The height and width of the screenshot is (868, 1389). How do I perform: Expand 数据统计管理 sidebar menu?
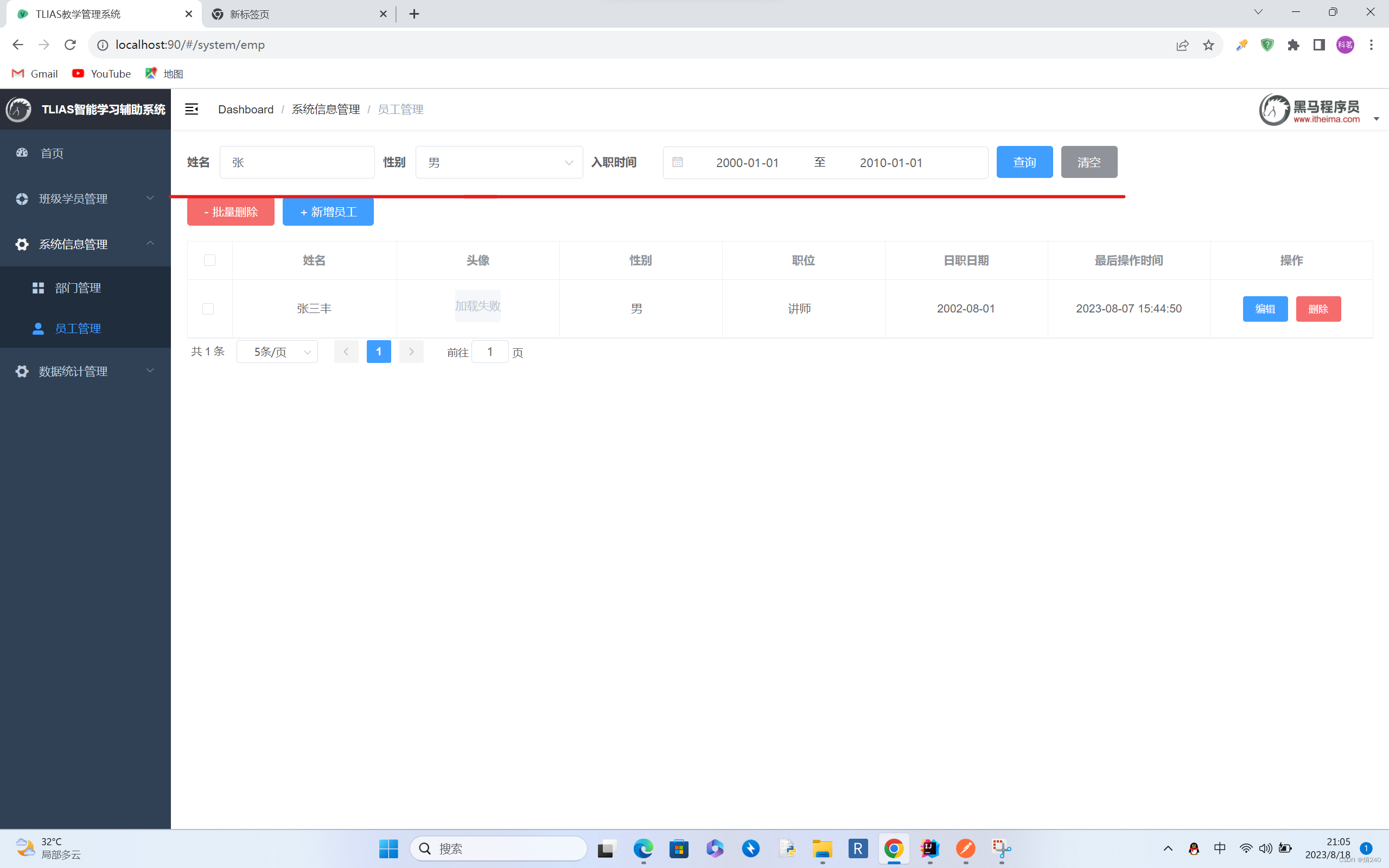pyautogui.click(x=86, y=372)
